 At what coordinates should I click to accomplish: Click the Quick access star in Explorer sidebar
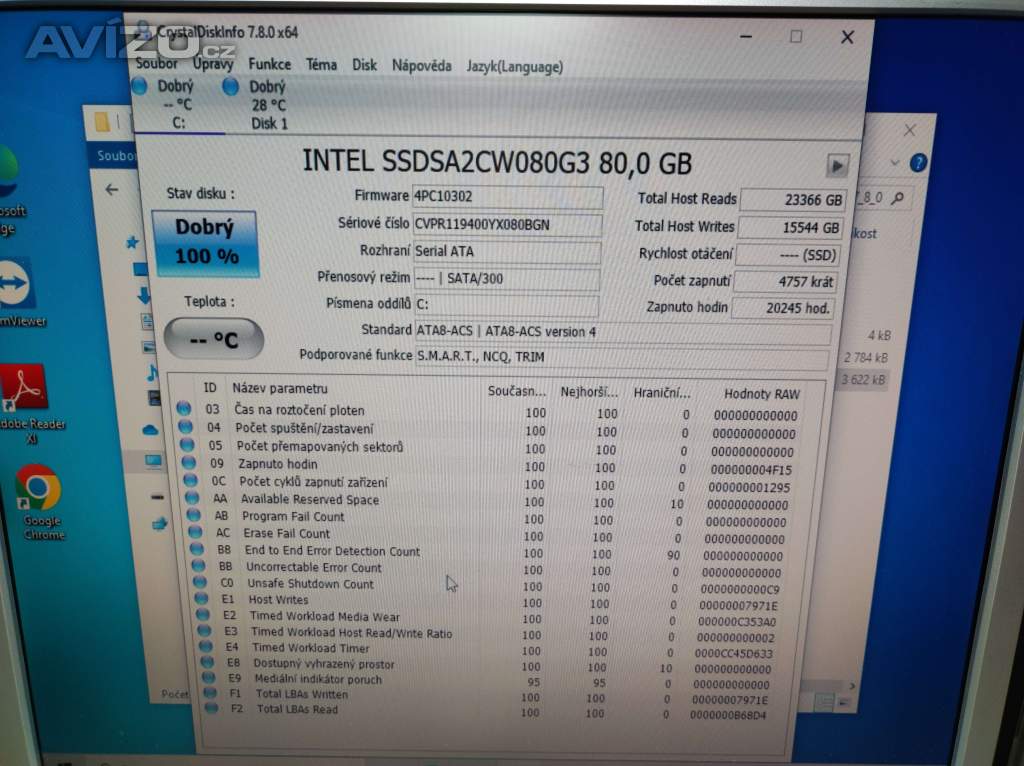[131, 244]
